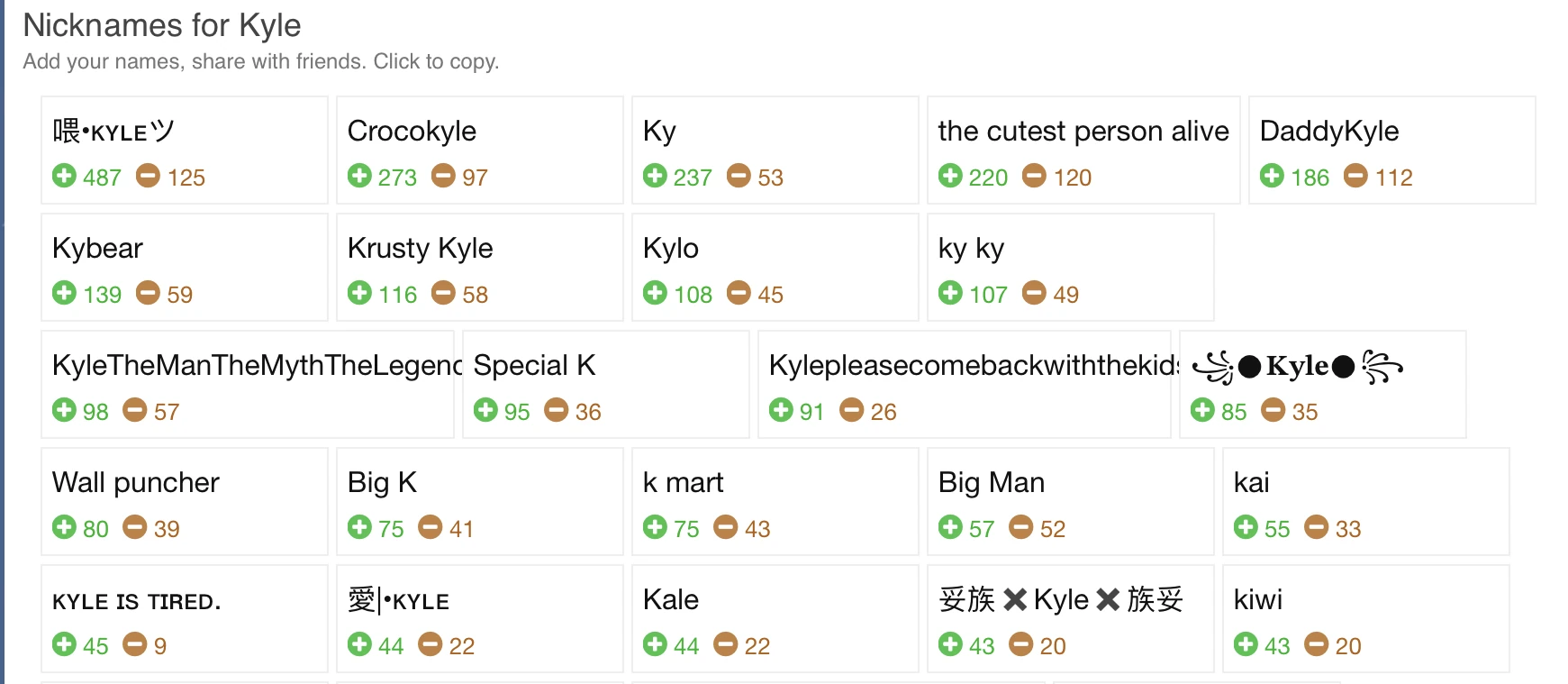Screen dimensions: 1568x684
Task: Select the nickname k mart card
Action: tap(682, 482)
